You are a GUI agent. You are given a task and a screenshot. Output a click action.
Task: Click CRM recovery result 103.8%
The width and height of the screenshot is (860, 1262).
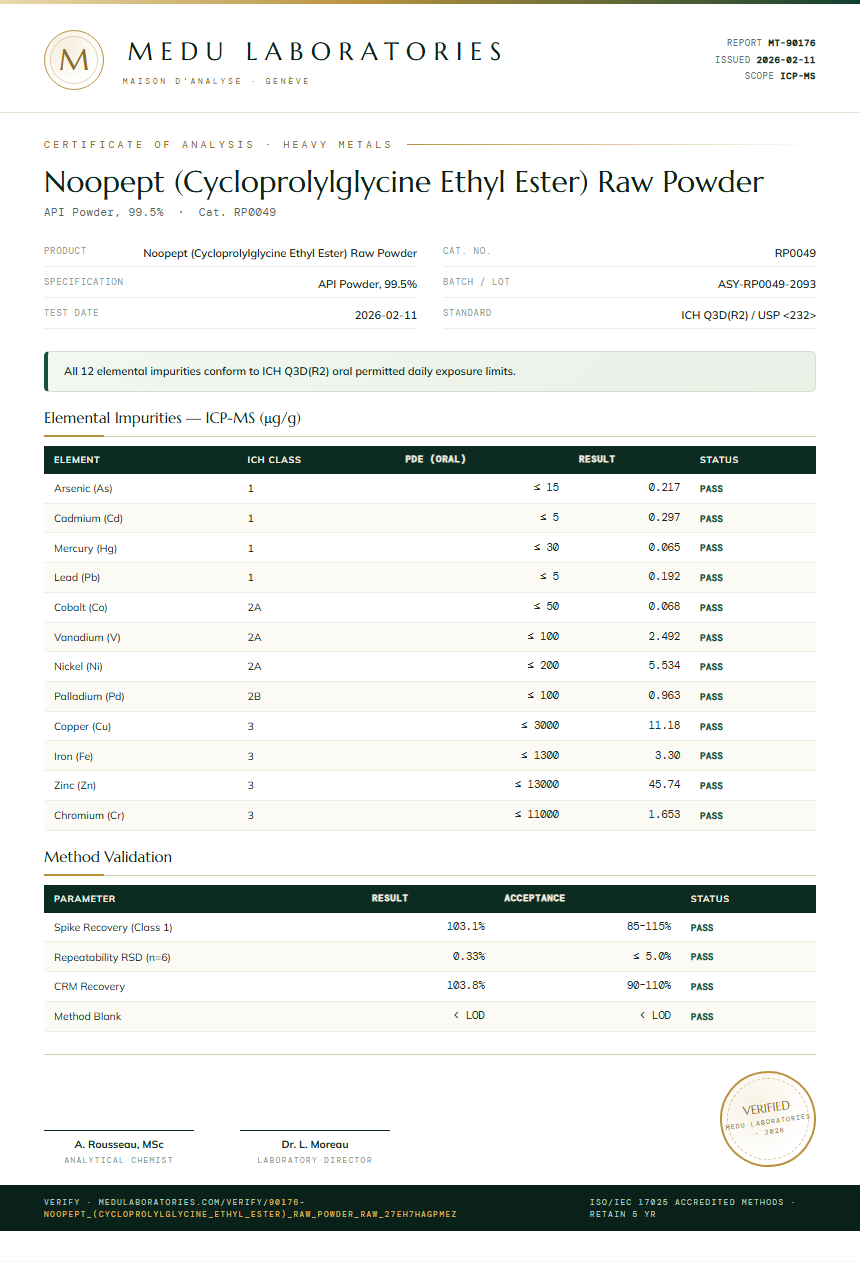point(466,986)
